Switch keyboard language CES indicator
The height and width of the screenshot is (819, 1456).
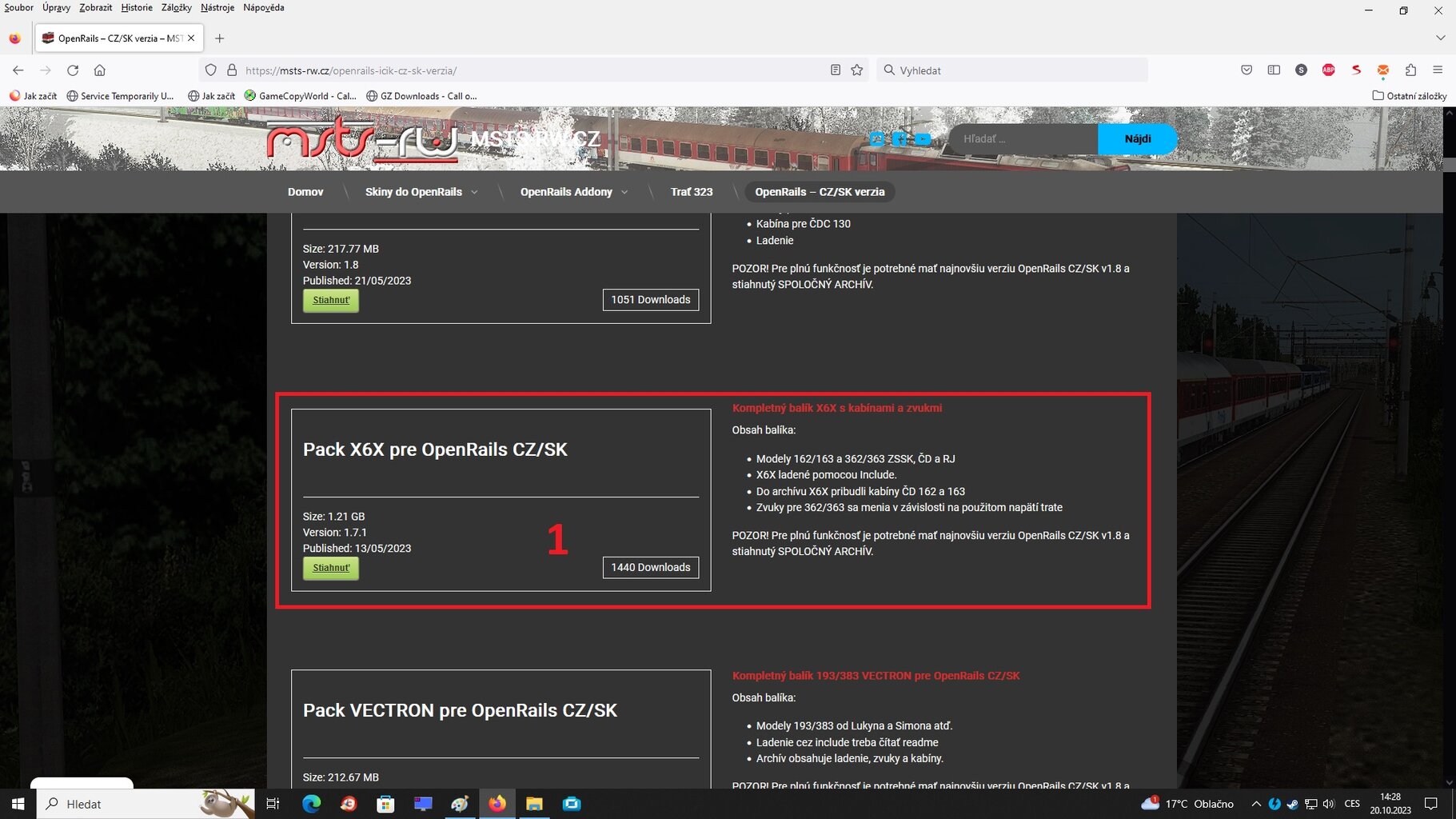pos(1352,804)
